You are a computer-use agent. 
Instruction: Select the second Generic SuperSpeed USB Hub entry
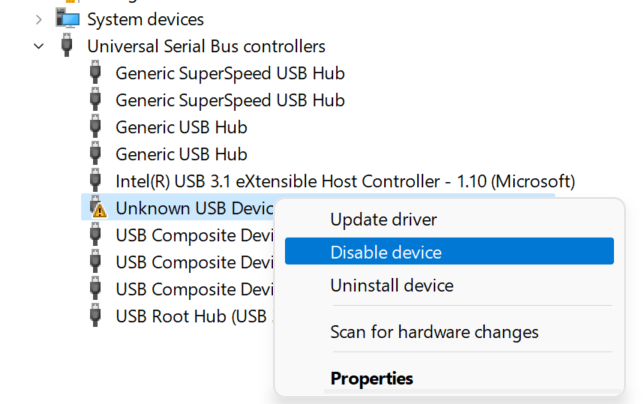[230, 100]
